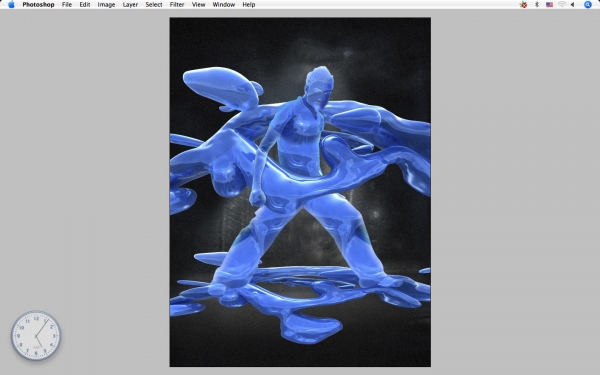Open the Help menu

click(249, 5)
